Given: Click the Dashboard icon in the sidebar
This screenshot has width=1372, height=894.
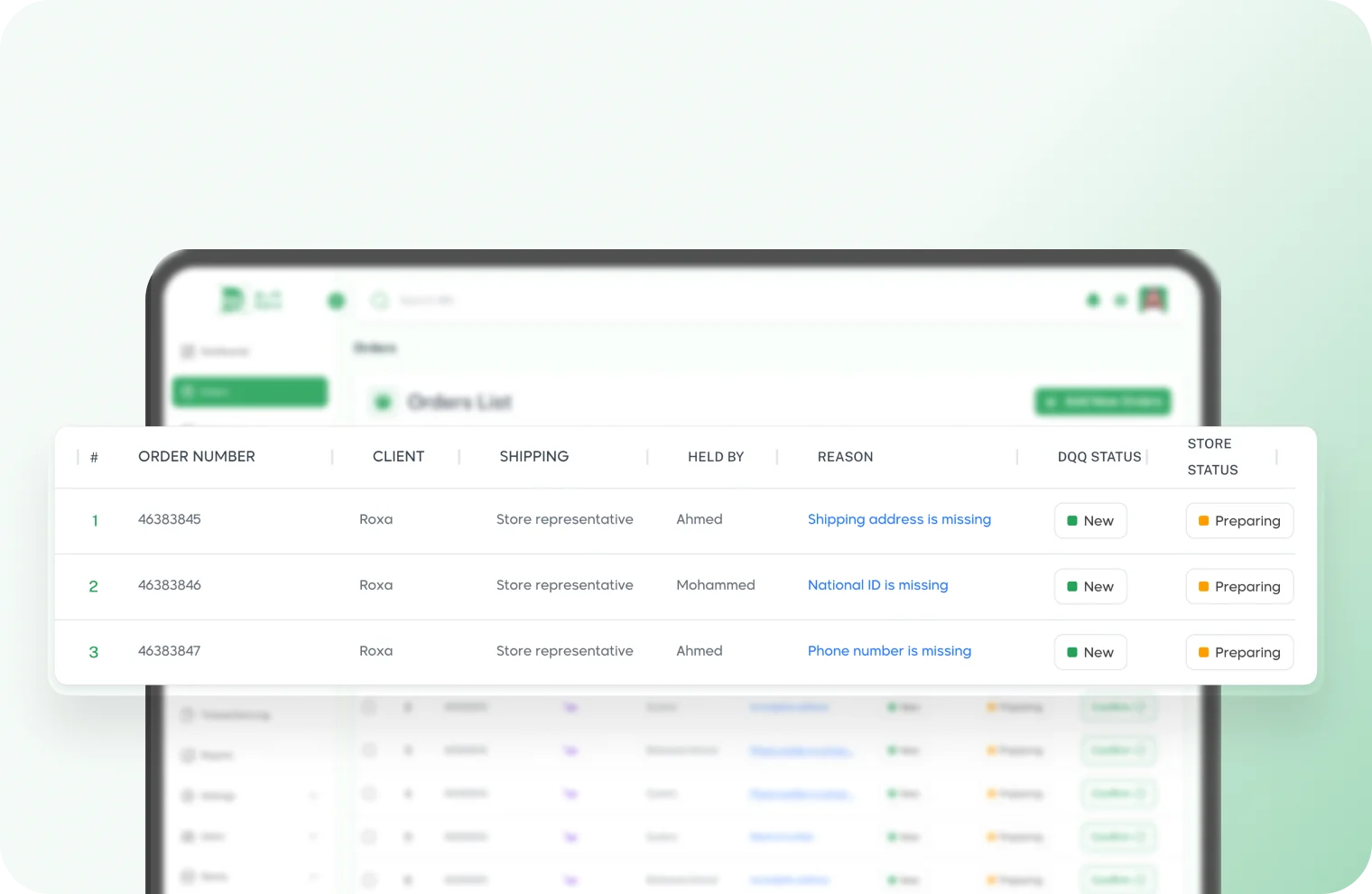Looking at the screenshot, I should 188,351.
